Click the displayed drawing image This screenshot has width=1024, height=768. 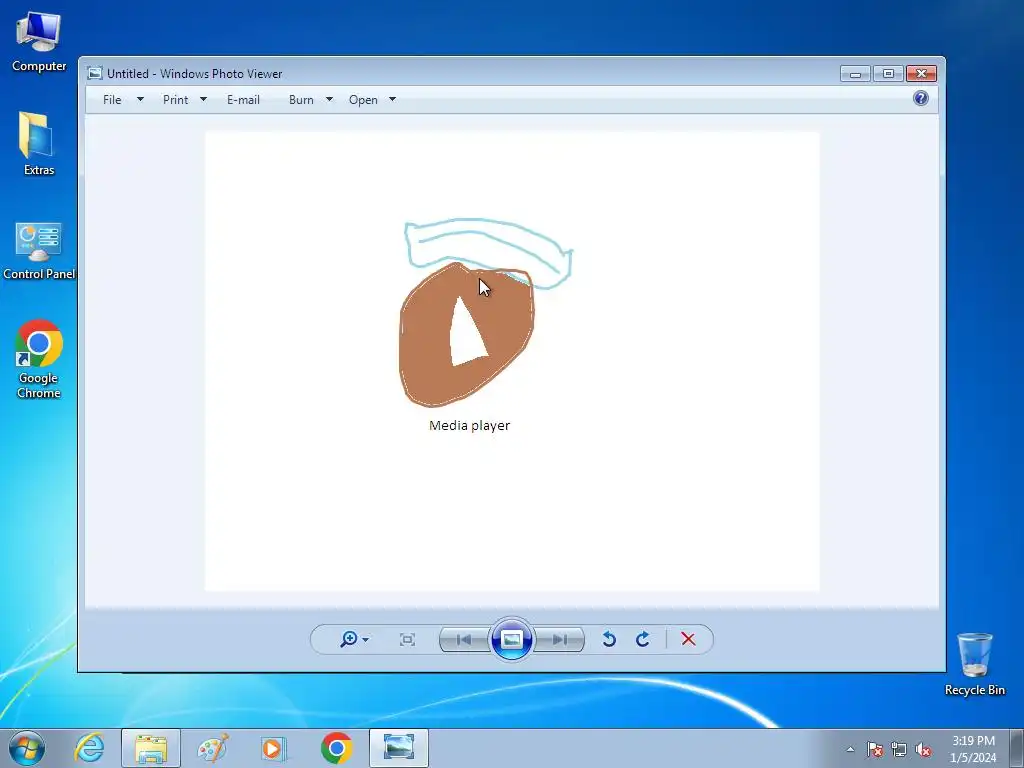(512, 361)
